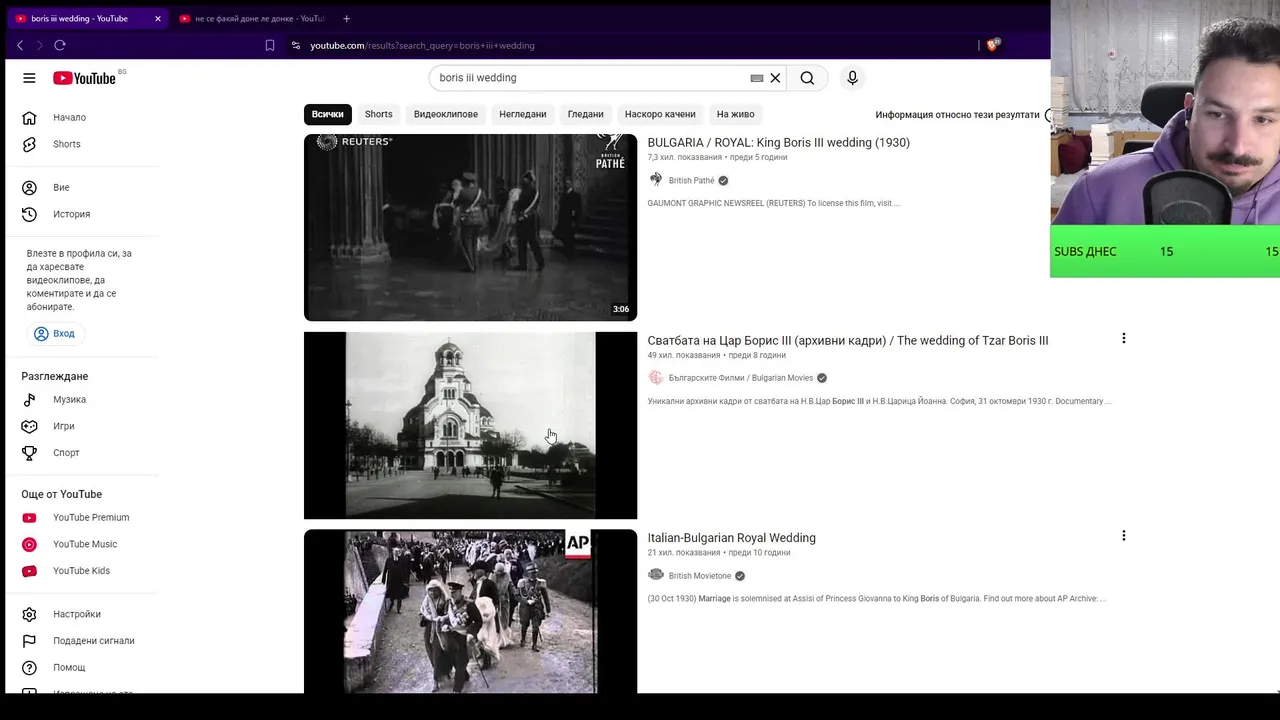Select the На живо filter chip
This screenshot has height=720, width=1280.
(736, 114)
